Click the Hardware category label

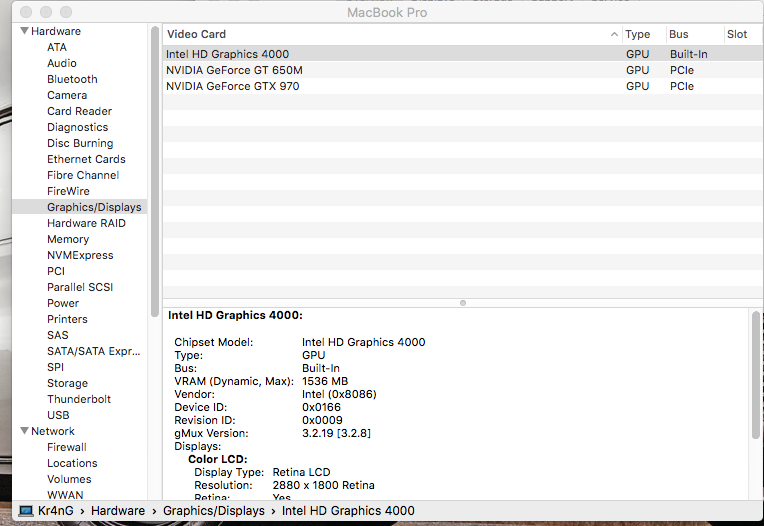56,31
